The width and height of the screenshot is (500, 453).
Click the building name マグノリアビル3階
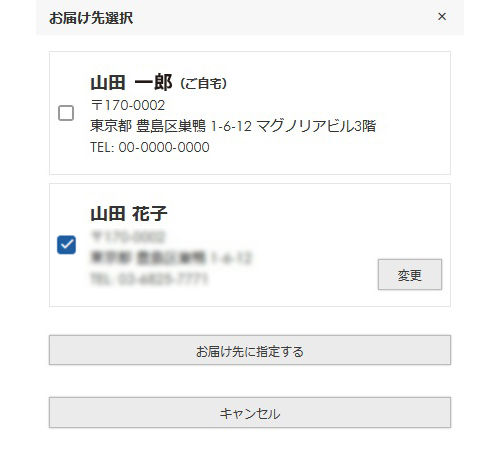pos(316,126)
